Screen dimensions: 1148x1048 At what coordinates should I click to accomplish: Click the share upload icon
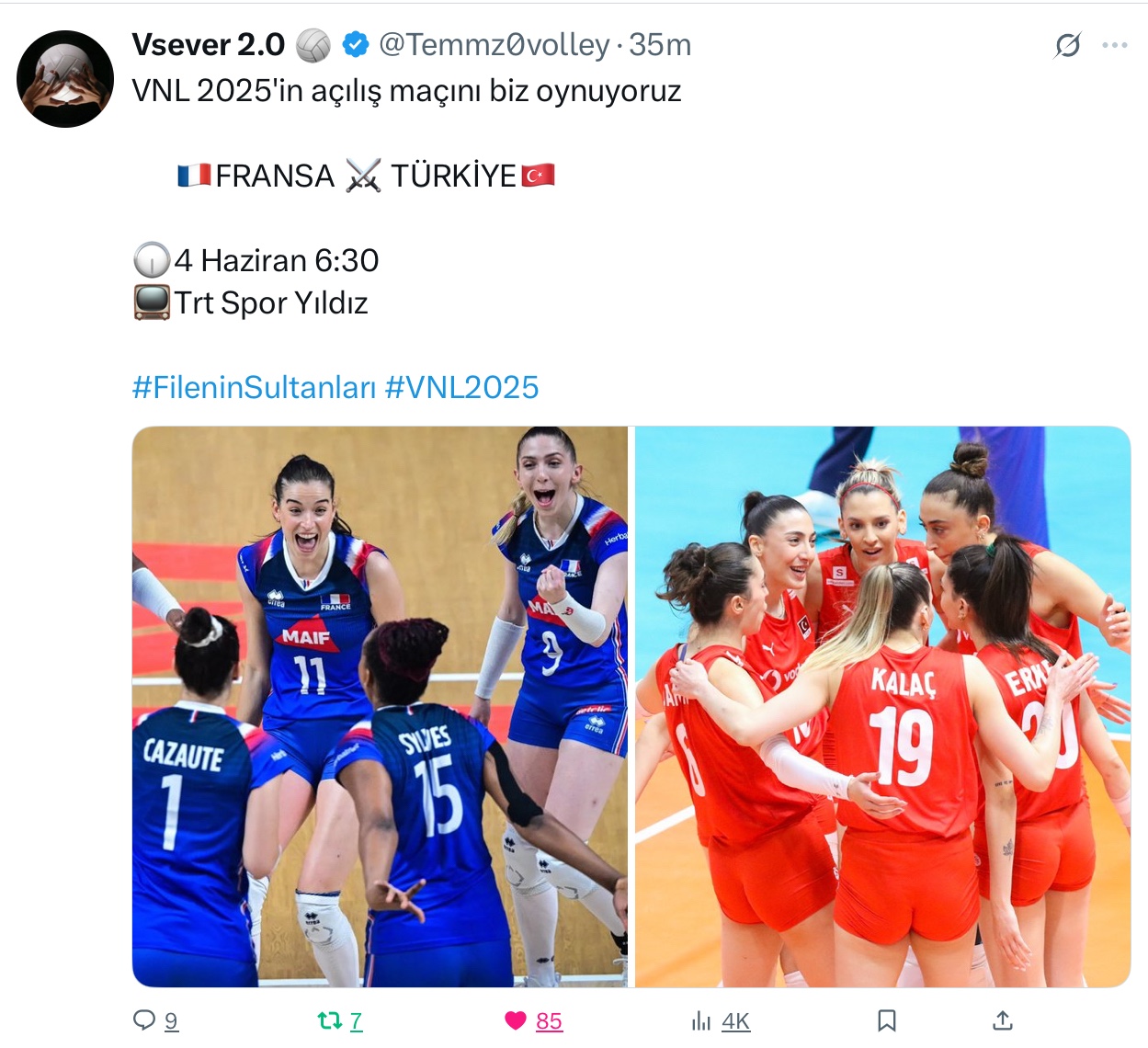1003,1020
